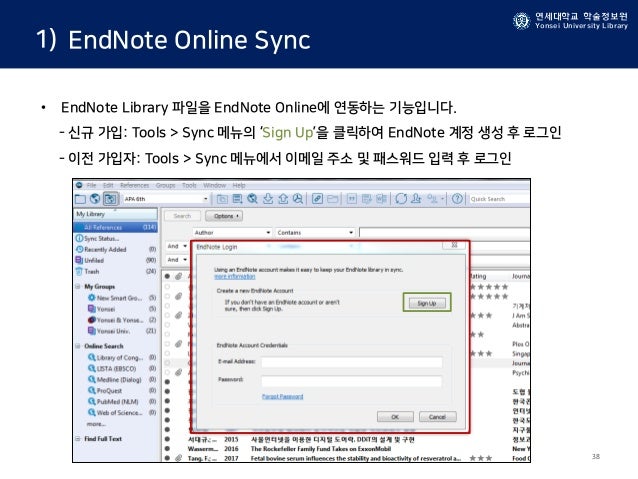Click the Sync Library circular-arrows icon

click(x=401, y=199)
